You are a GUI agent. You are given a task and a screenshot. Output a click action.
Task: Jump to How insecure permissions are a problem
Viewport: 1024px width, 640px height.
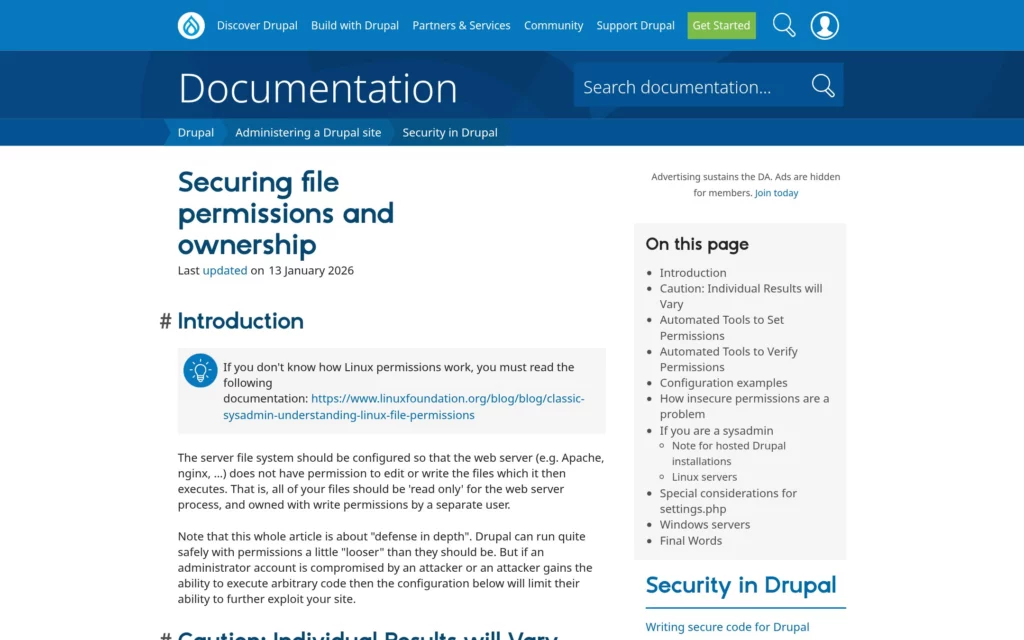(x=744, y=406)
